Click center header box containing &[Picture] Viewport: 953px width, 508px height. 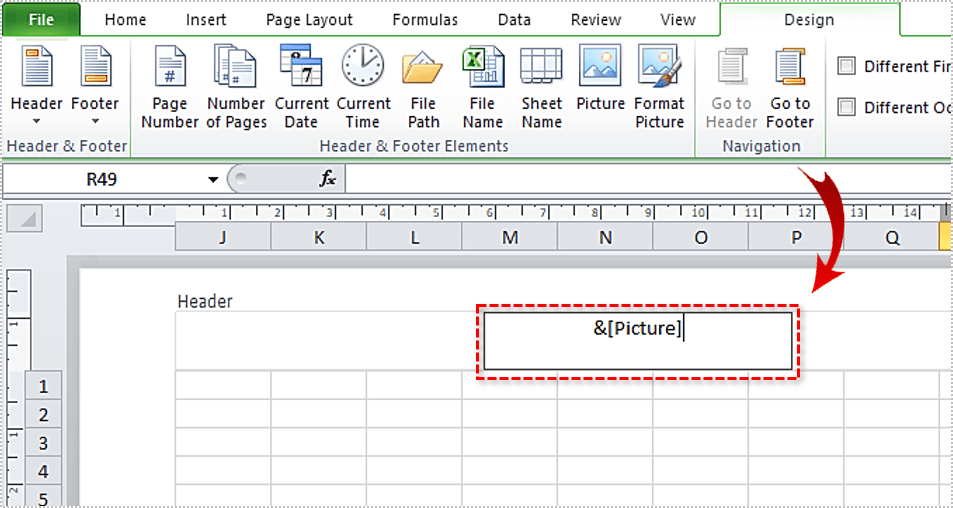pos(637,341)
